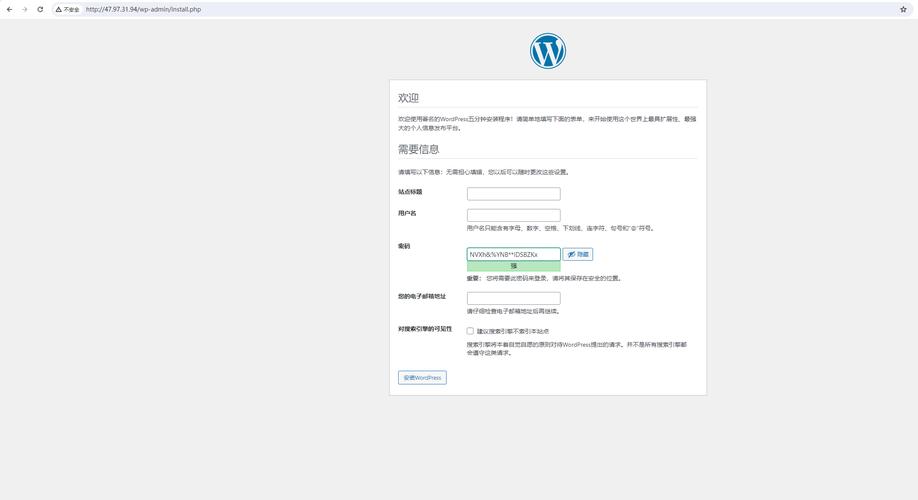918x500 pixels.
Task: Check discourage search engines checkbox
Action: (x=470, y=331)
